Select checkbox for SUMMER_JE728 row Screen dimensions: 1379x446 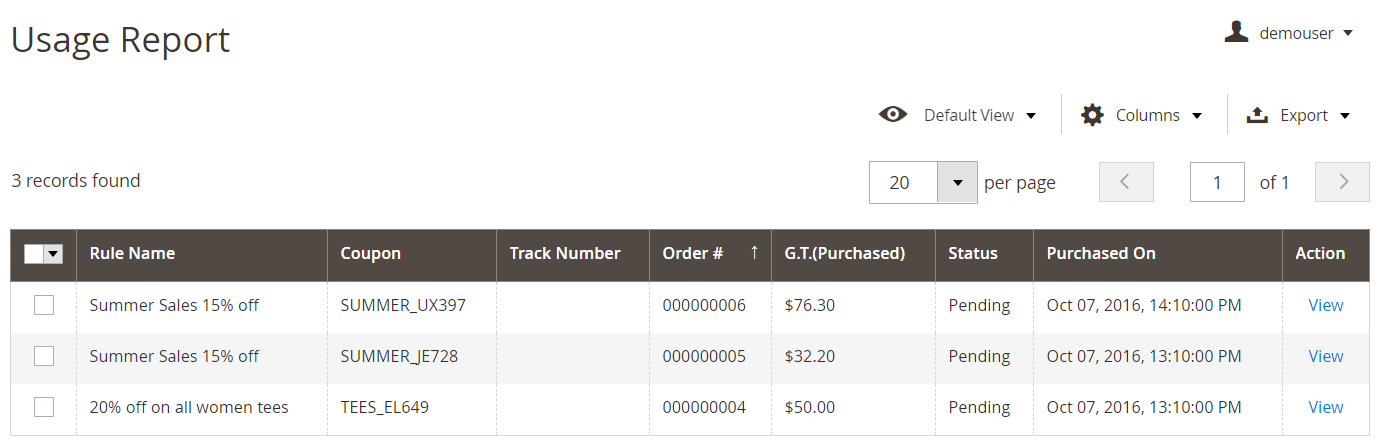point(44,356)
